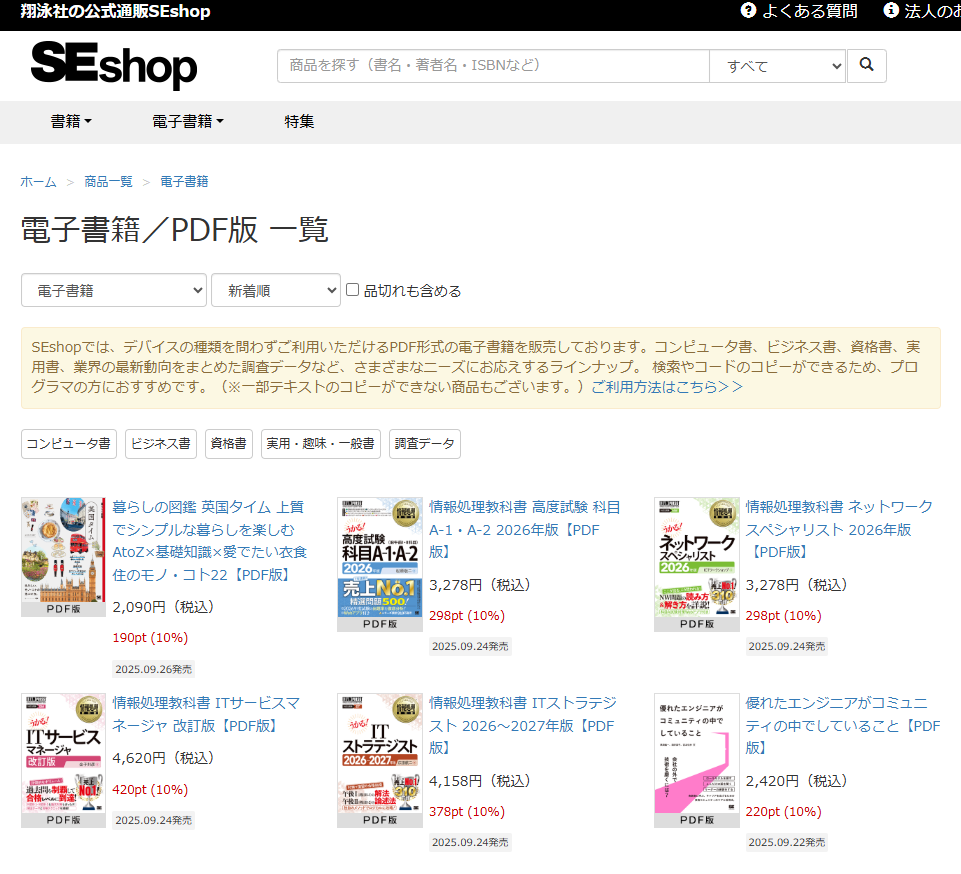This screenshot has width=961, height=874.
Task: Open title link 情報処理教科書 ITストラテジスト 2026～2027年版
Action: (523, 725)
